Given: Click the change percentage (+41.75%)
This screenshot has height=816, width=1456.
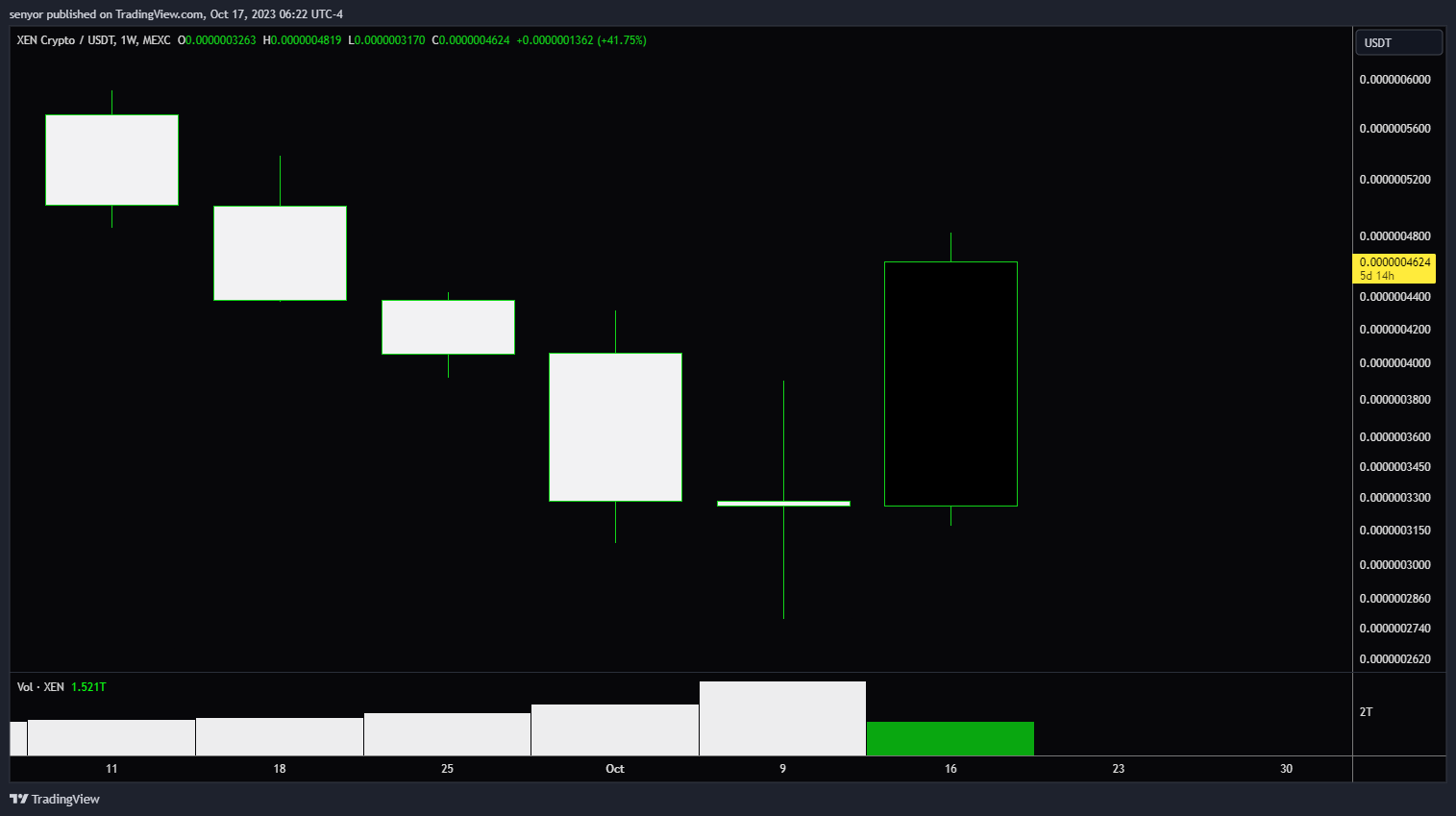Looking at the screenshot, I should [x=622, y=40].
